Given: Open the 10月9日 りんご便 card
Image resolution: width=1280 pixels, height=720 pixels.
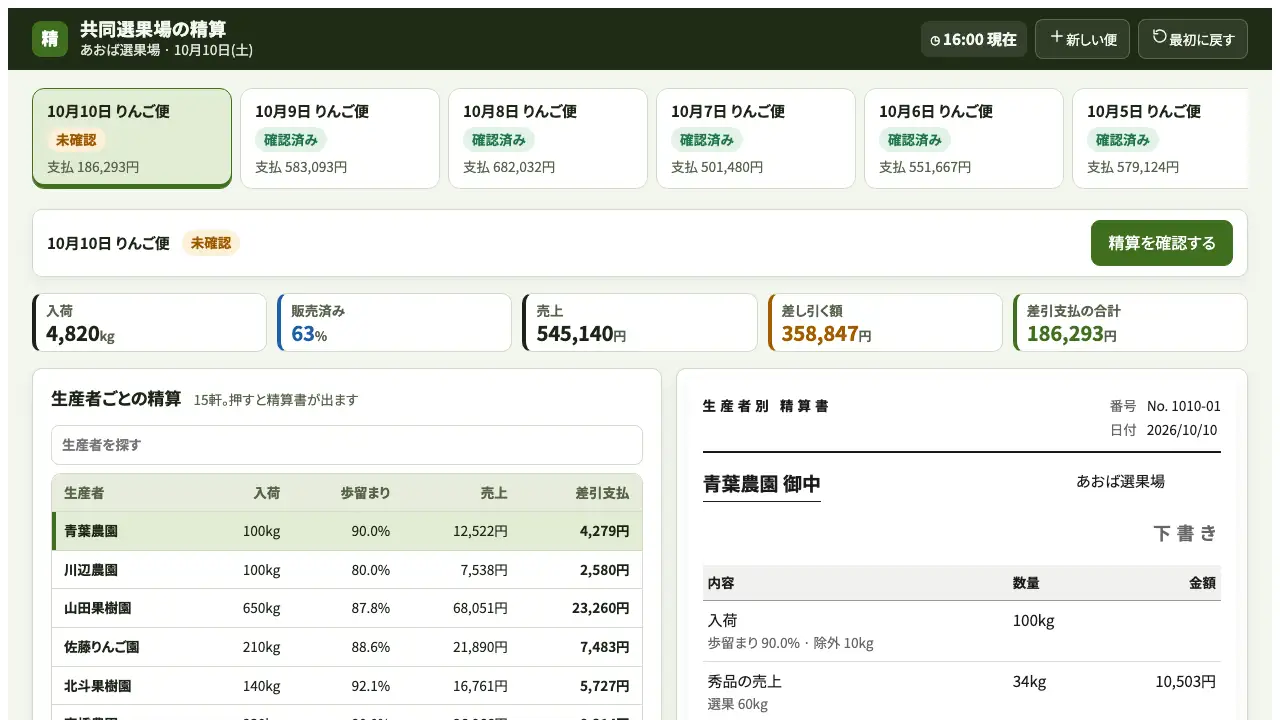Looking at the screenshot, I should tap(340, 138).
